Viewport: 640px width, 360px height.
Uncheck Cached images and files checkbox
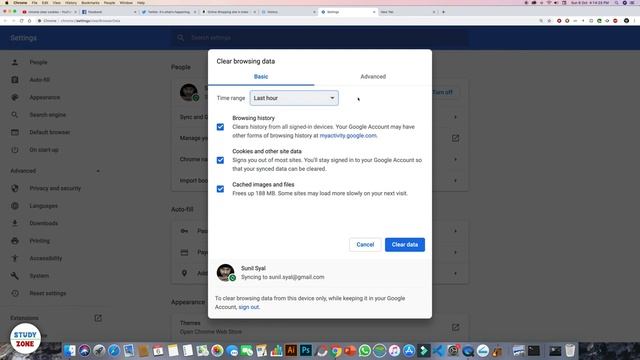[220, 189]
